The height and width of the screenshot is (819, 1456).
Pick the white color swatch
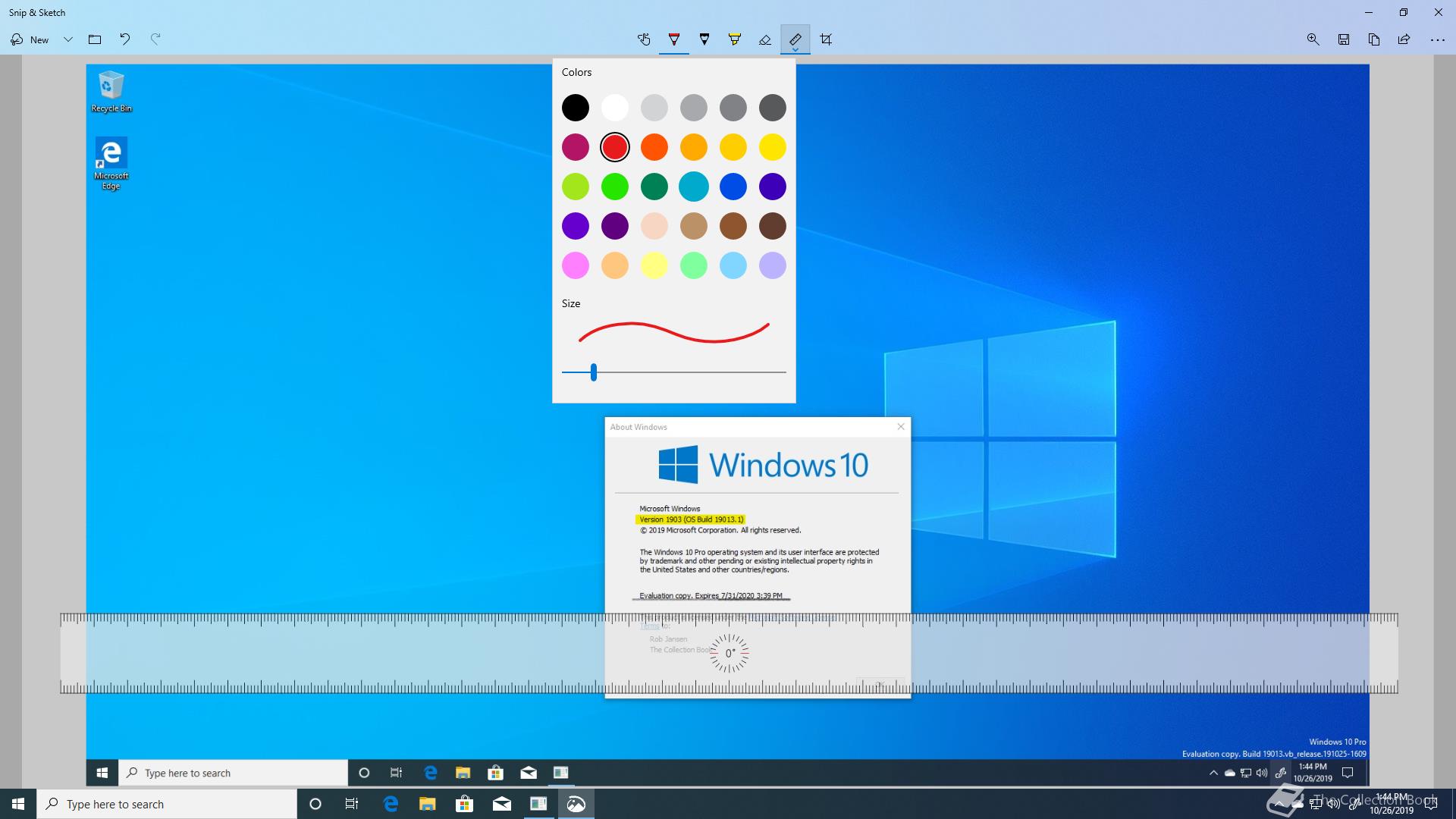click(615, 108)
